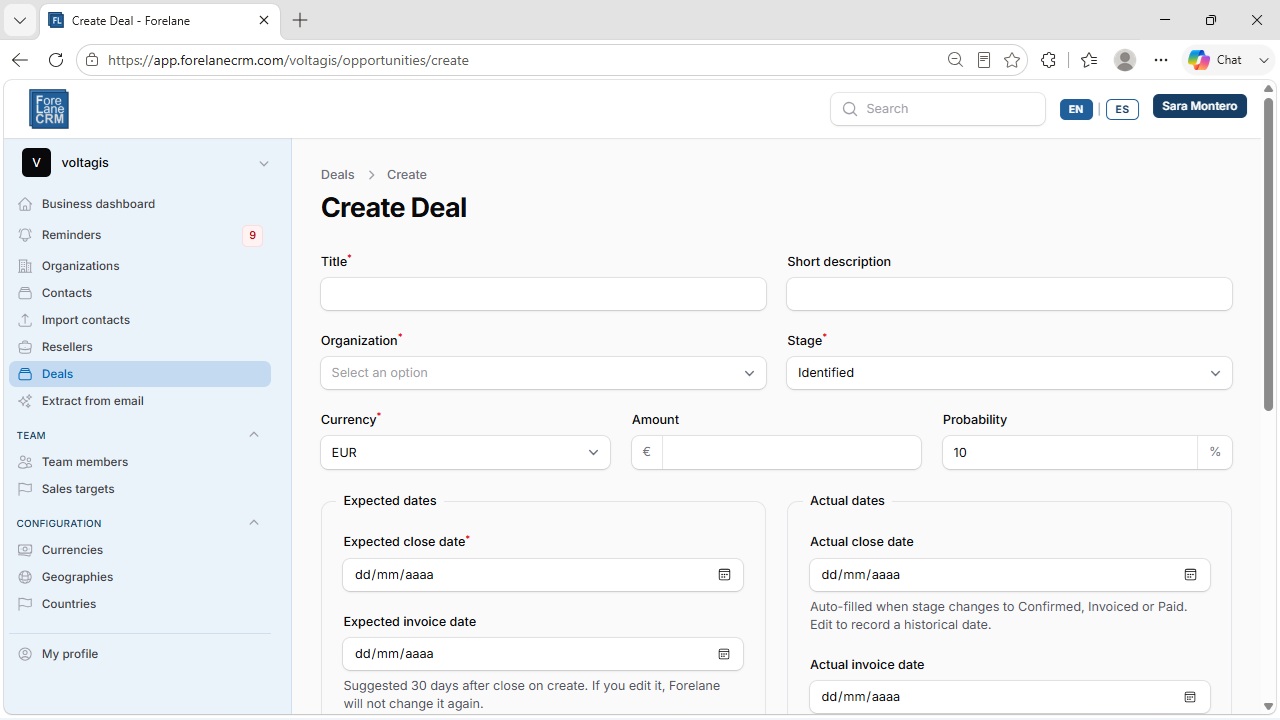Open Organizations in the sidebar
This screenshot has height=720, width=1280.
(x=140, y=266)
